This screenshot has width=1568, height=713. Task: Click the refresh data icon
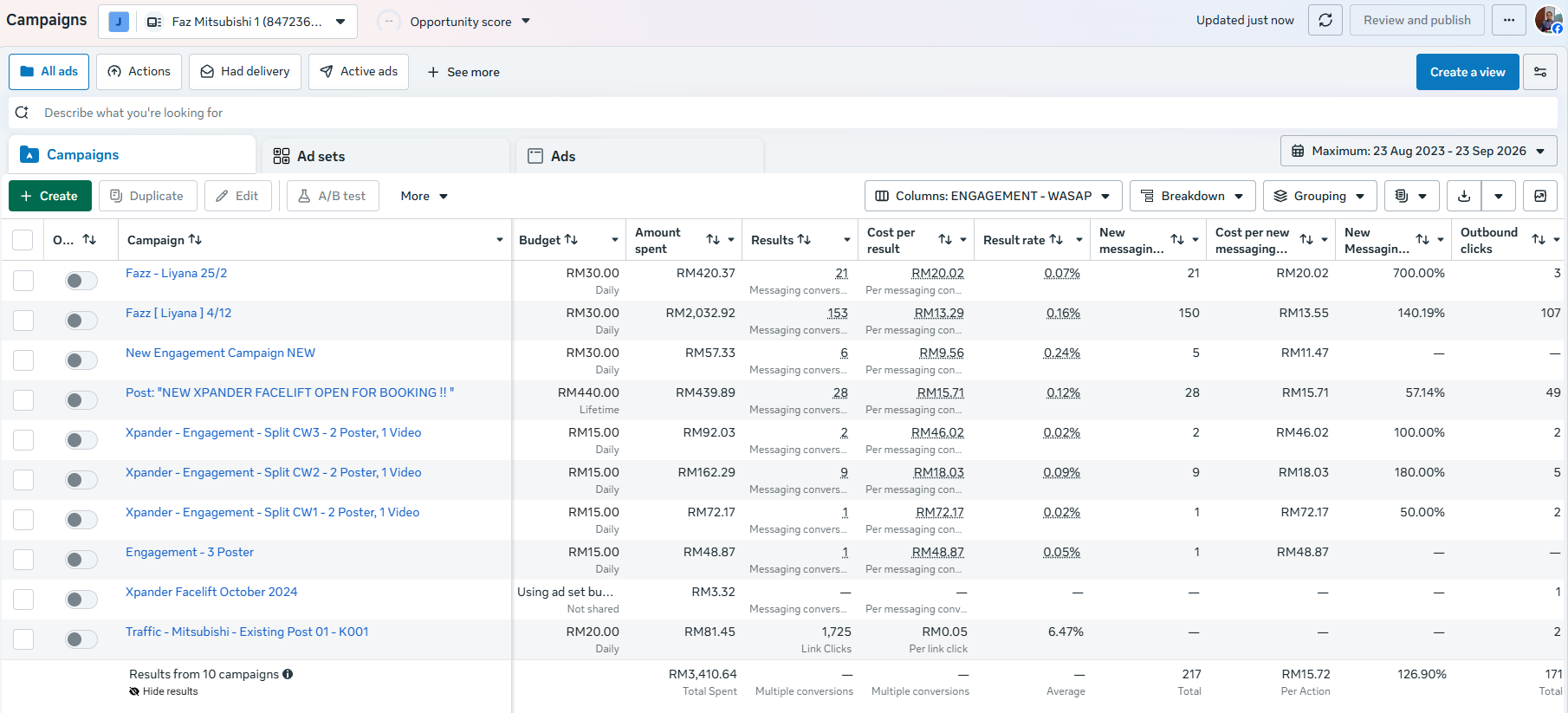(x=1325, y=20)
